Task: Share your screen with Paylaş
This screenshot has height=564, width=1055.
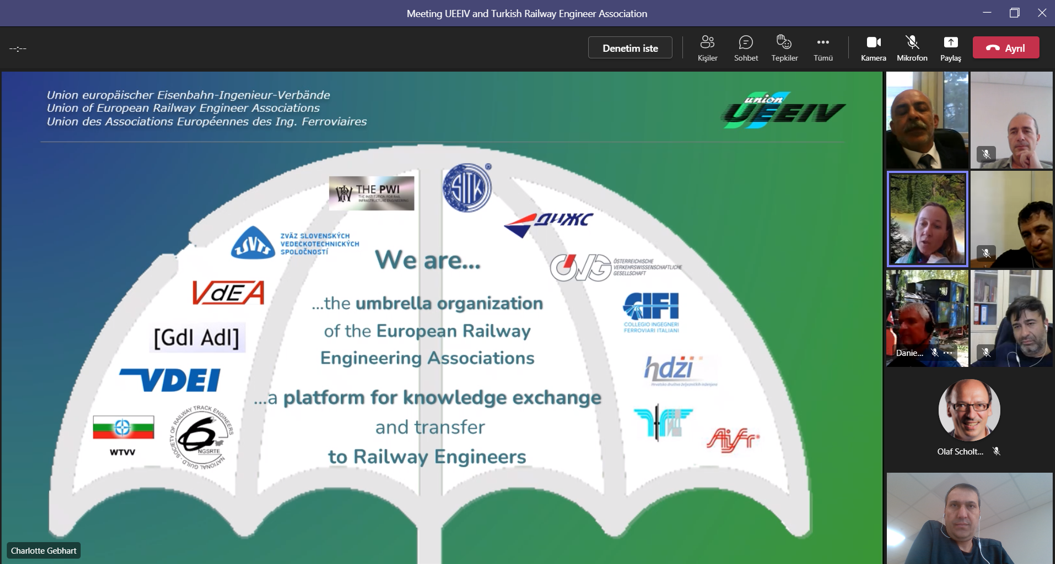Action: [950, 47]
